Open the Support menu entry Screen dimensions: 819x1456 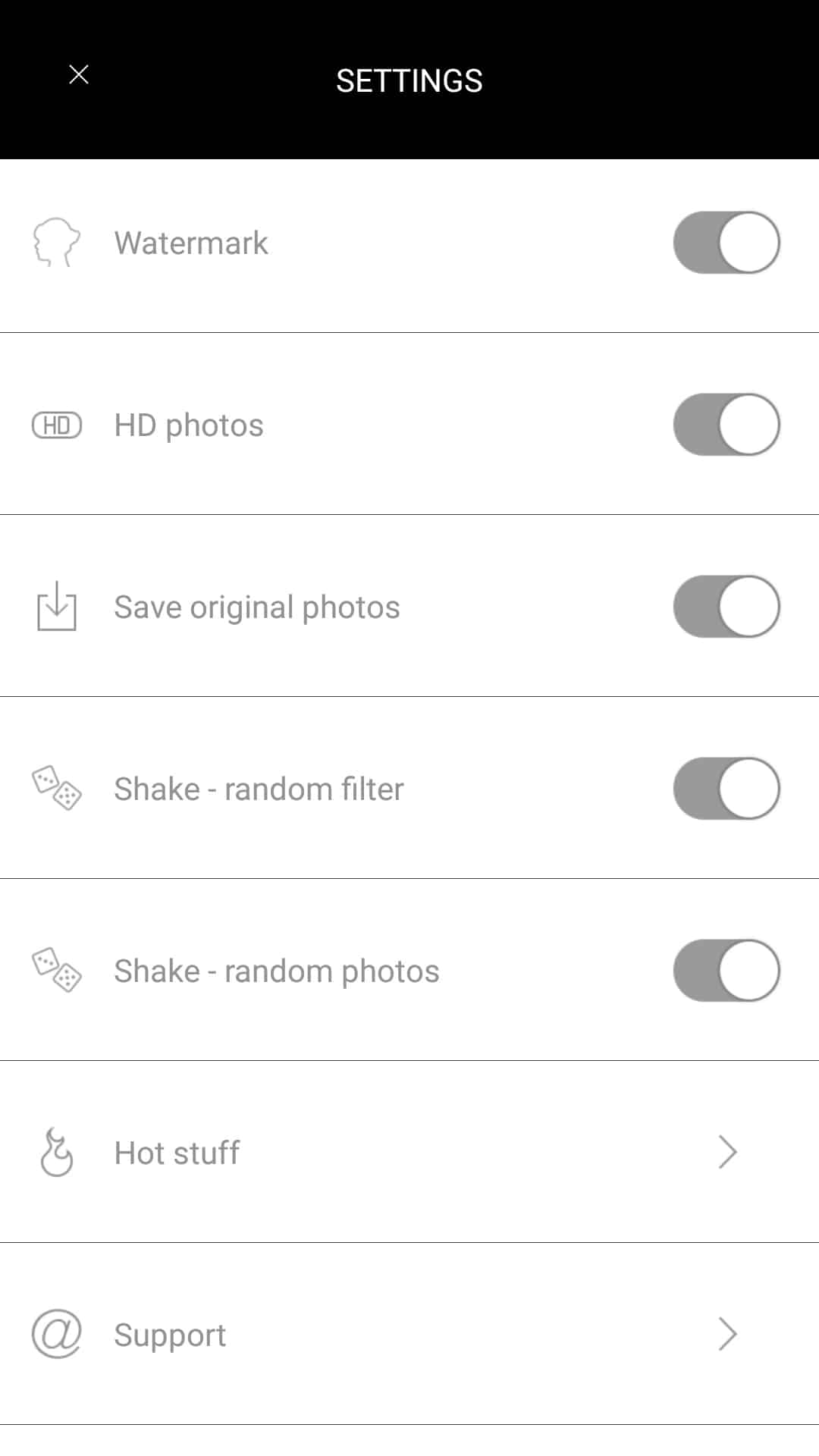click(170, 1335)
